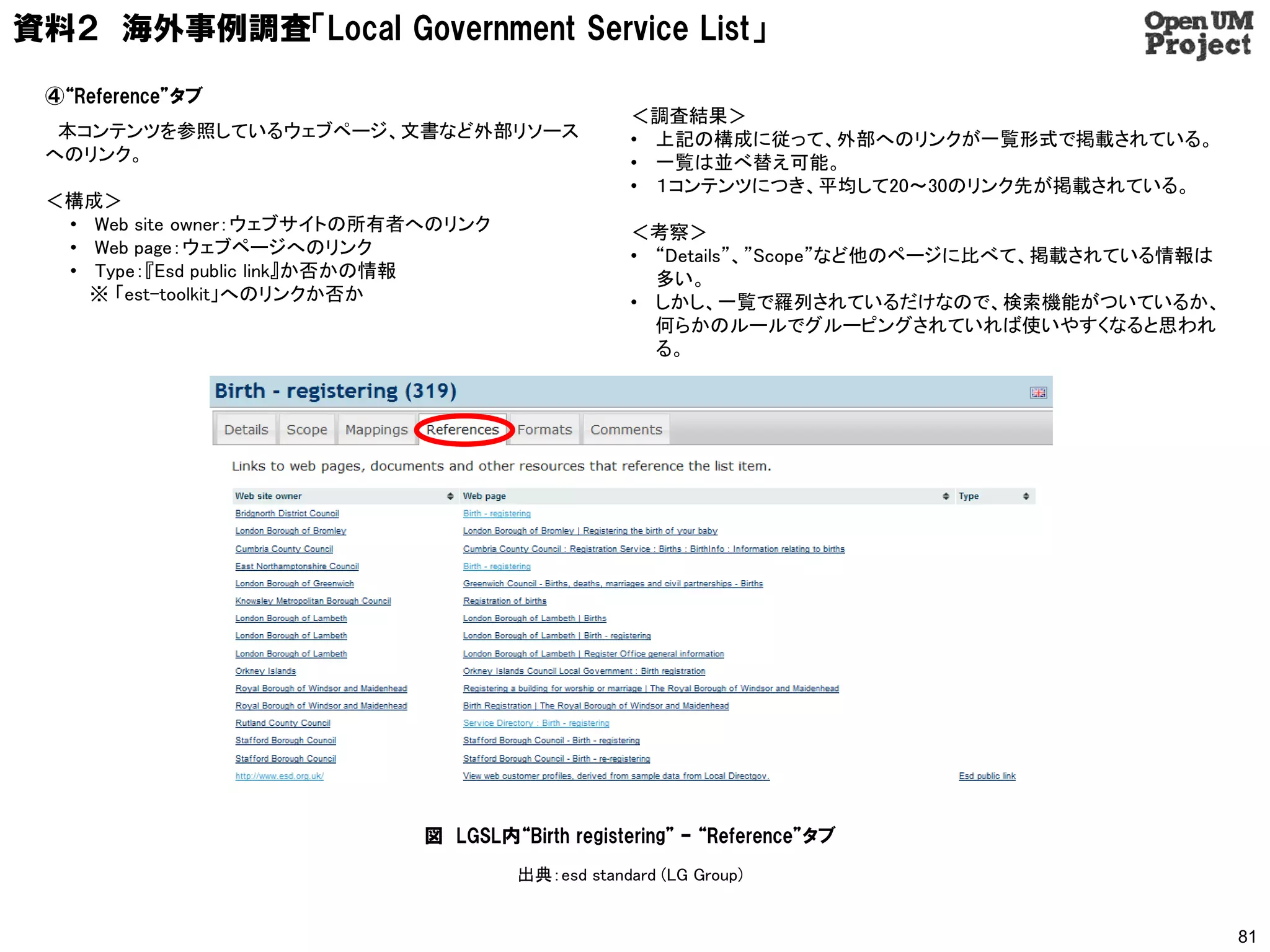1270x952 pixels.
Task: Open Lambeth | Birth - registering page link
Action: click(557, 635)
